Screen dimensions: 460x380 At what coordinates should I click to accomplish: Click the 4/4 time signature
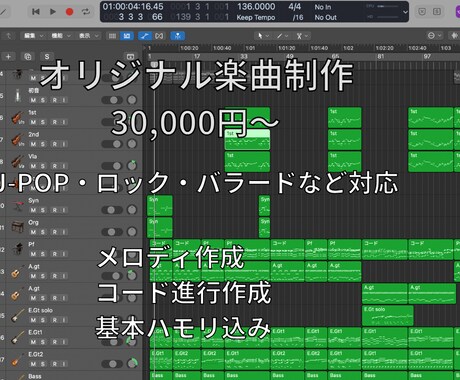295,7
